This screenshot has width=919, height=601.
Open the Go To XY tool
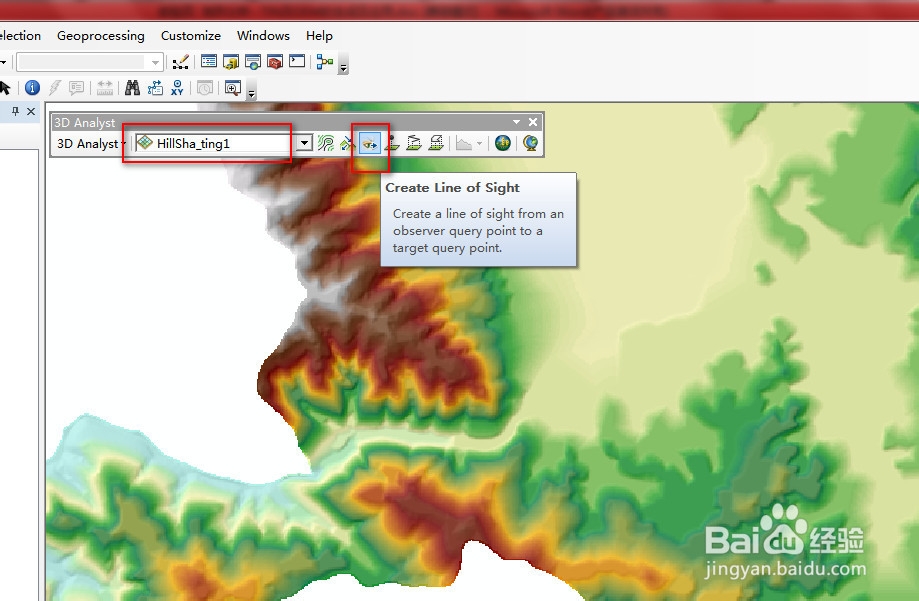pos(177,88)
